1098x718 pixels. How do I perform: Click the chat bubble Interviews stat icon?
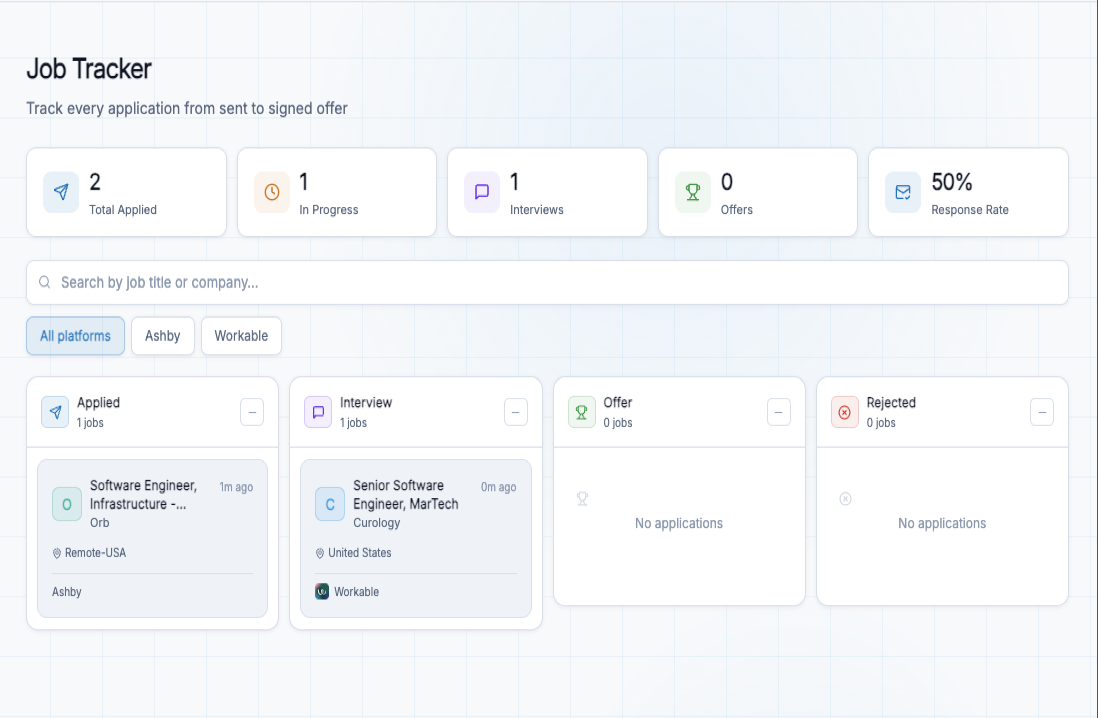[482, 192]
